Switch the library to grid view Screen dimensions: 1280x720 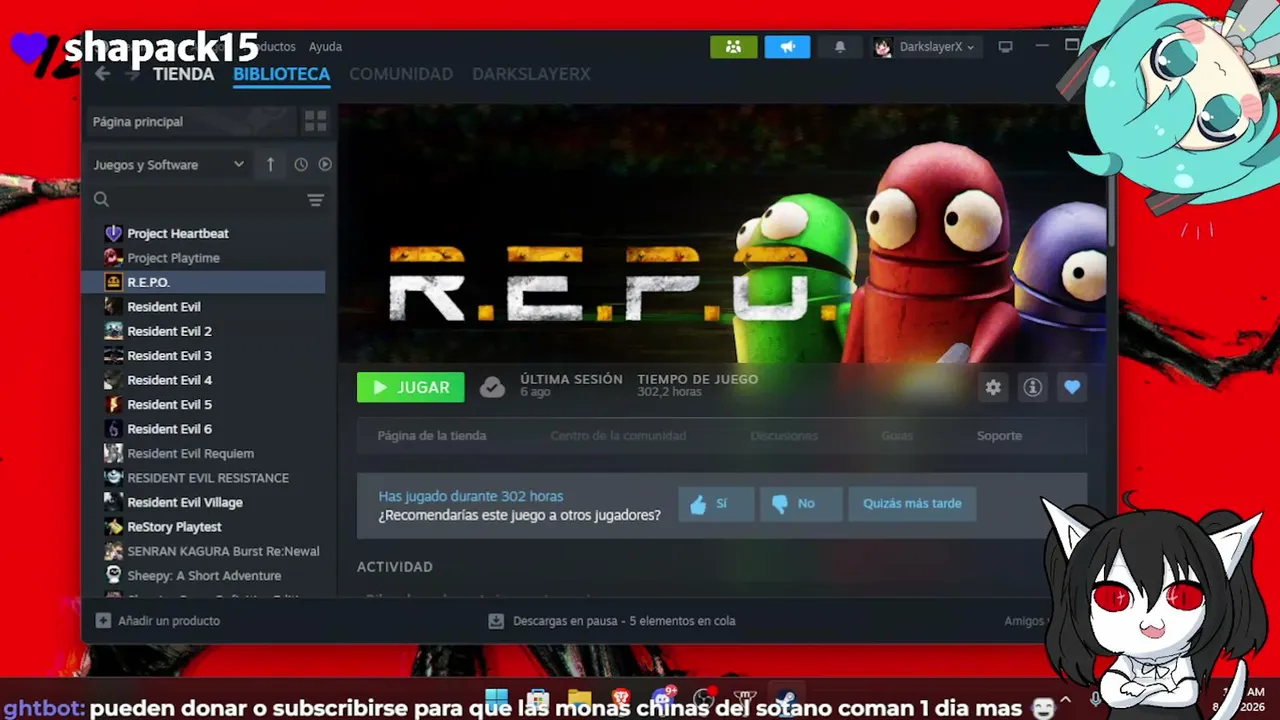pyautogui.click(x=315, y=121)
